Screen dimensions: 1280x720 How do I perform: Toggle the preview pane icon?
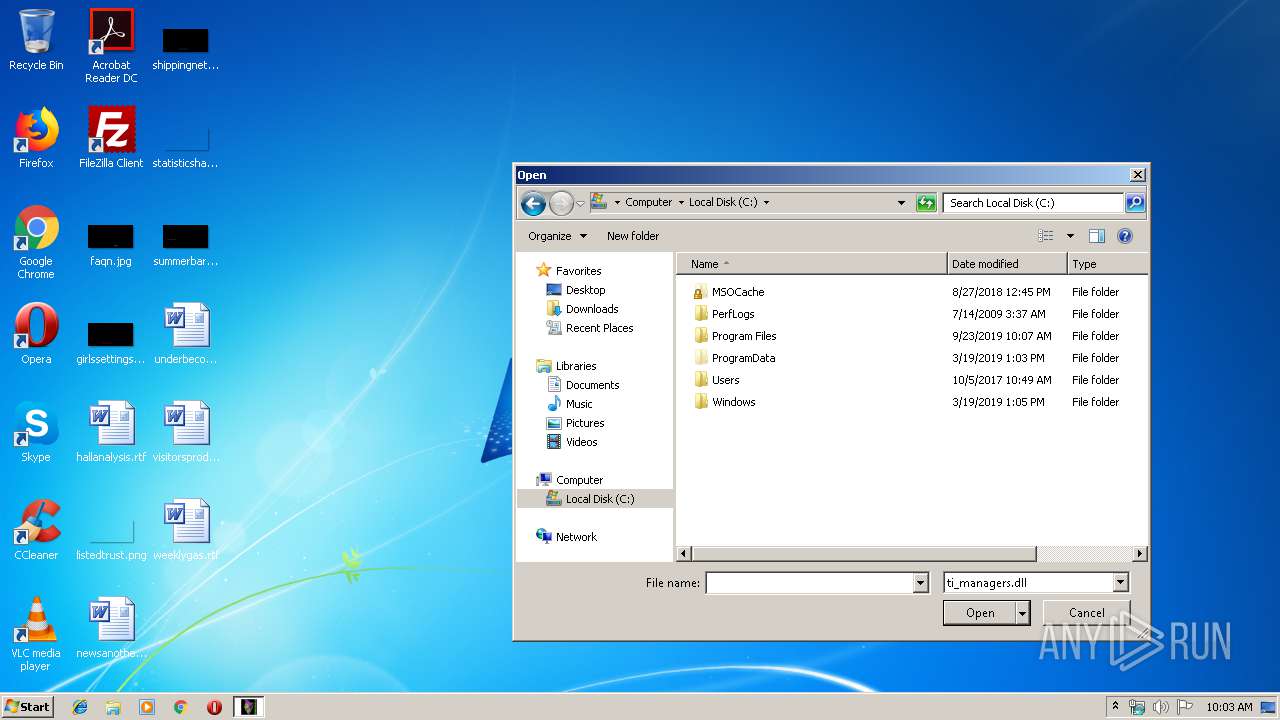(x=1097, y=236)
